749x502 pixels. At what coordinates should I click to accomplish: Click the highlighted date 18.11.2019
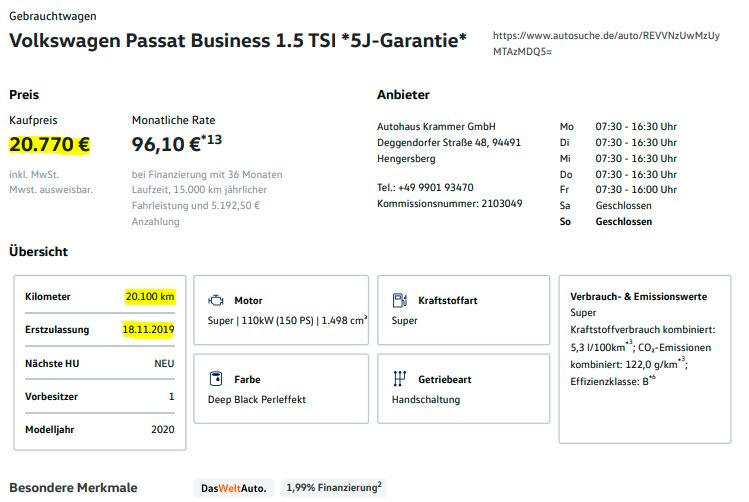pos(148,329)
